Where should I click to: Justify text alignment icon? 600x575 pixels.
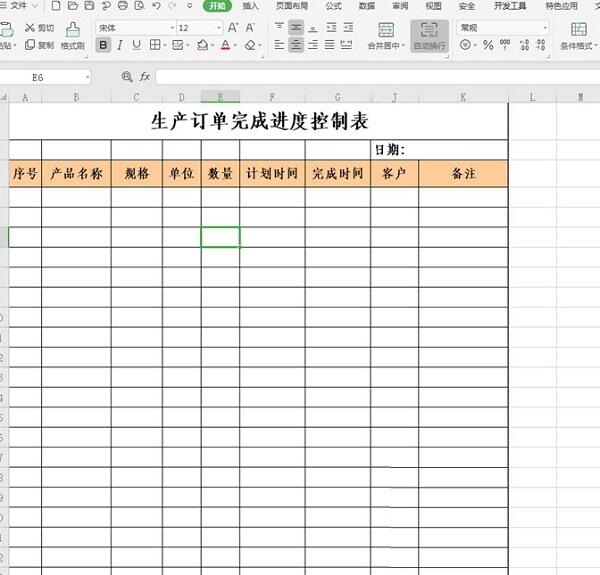329,45
